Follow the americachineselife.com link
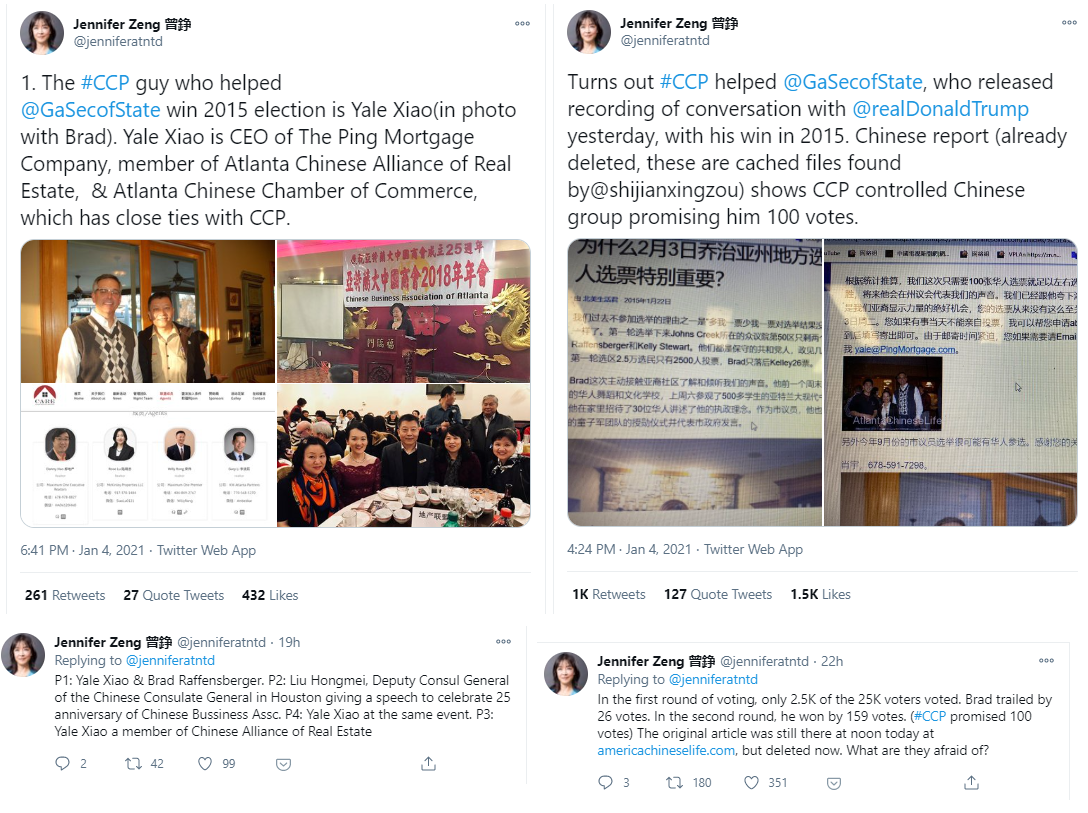 tap(666, 750)
